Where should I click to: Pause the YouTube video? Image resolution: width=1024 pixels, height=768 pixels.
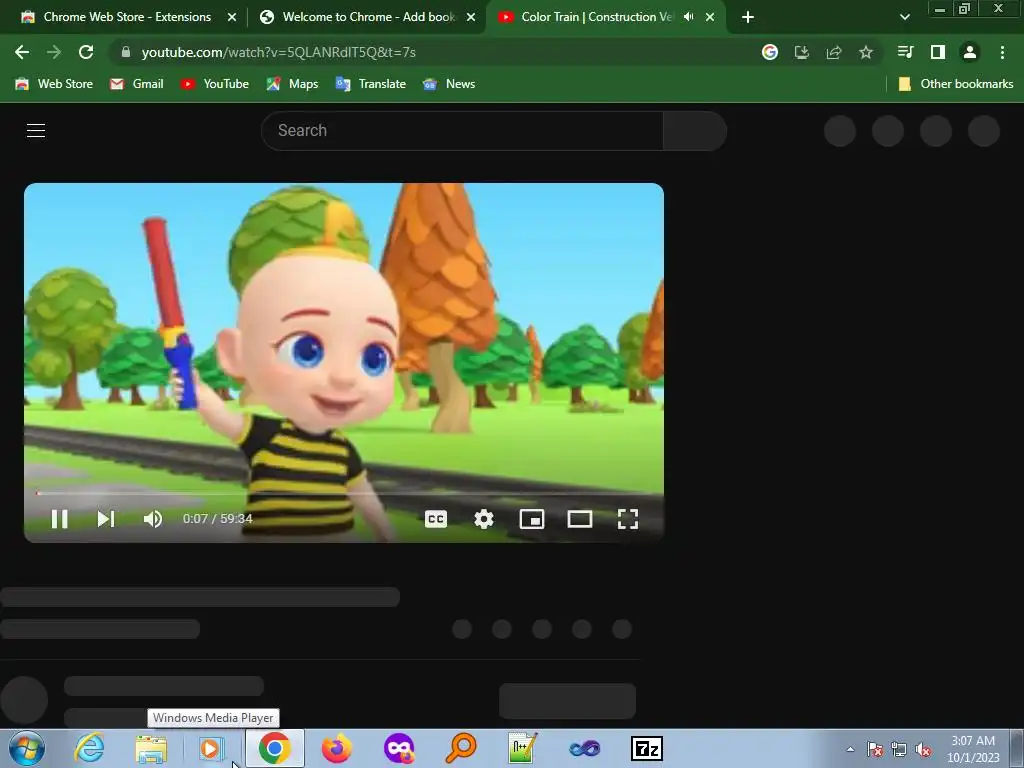(x=59, y=519)
